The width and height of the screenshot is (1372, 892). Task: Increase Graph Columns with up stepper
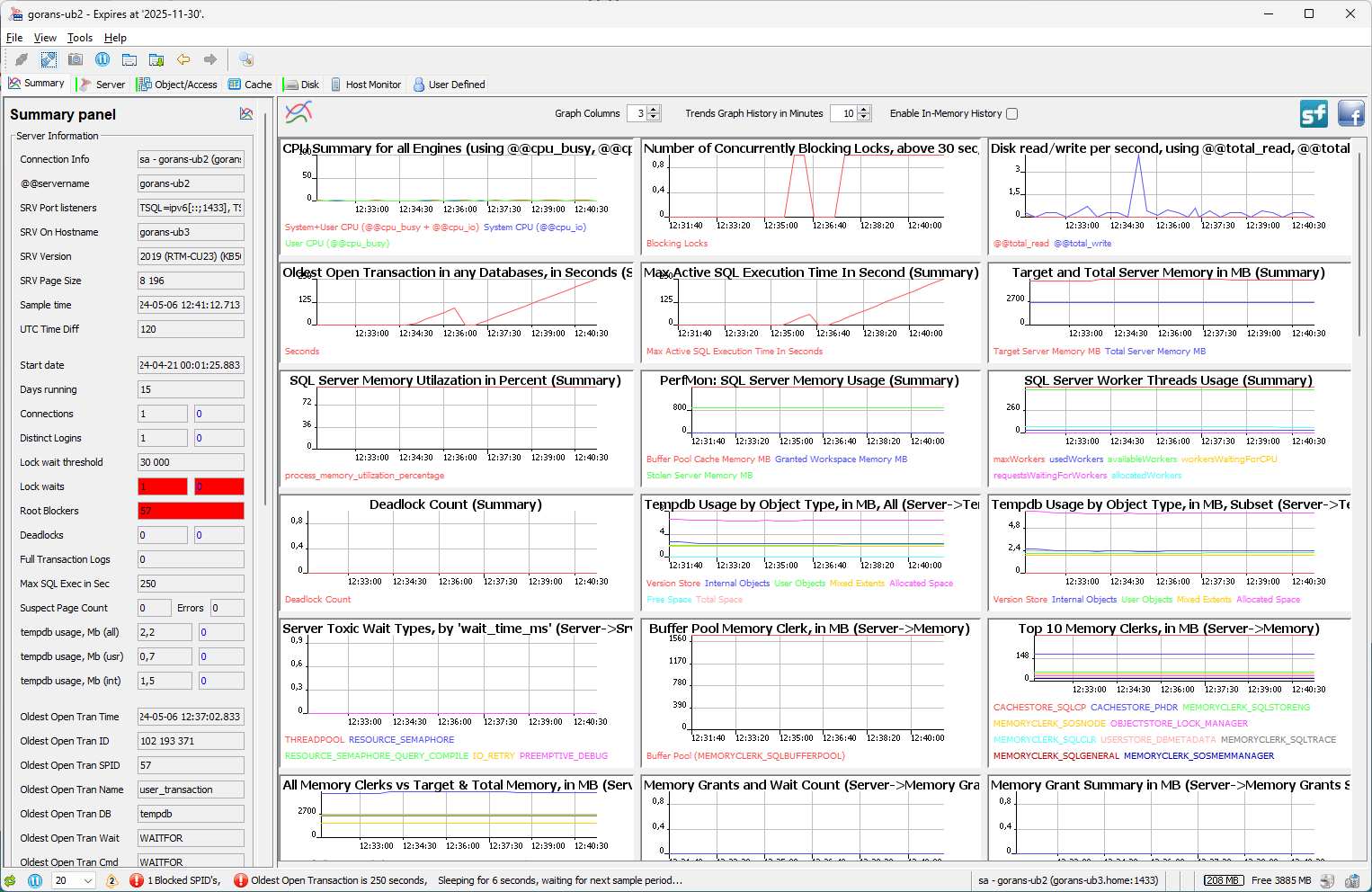click(655, 110)
